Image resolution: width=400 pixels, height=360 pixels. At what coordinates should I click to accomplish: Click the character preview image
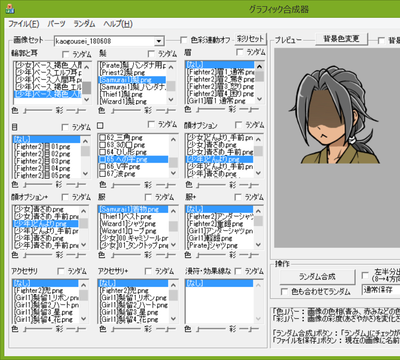point(335,117)
